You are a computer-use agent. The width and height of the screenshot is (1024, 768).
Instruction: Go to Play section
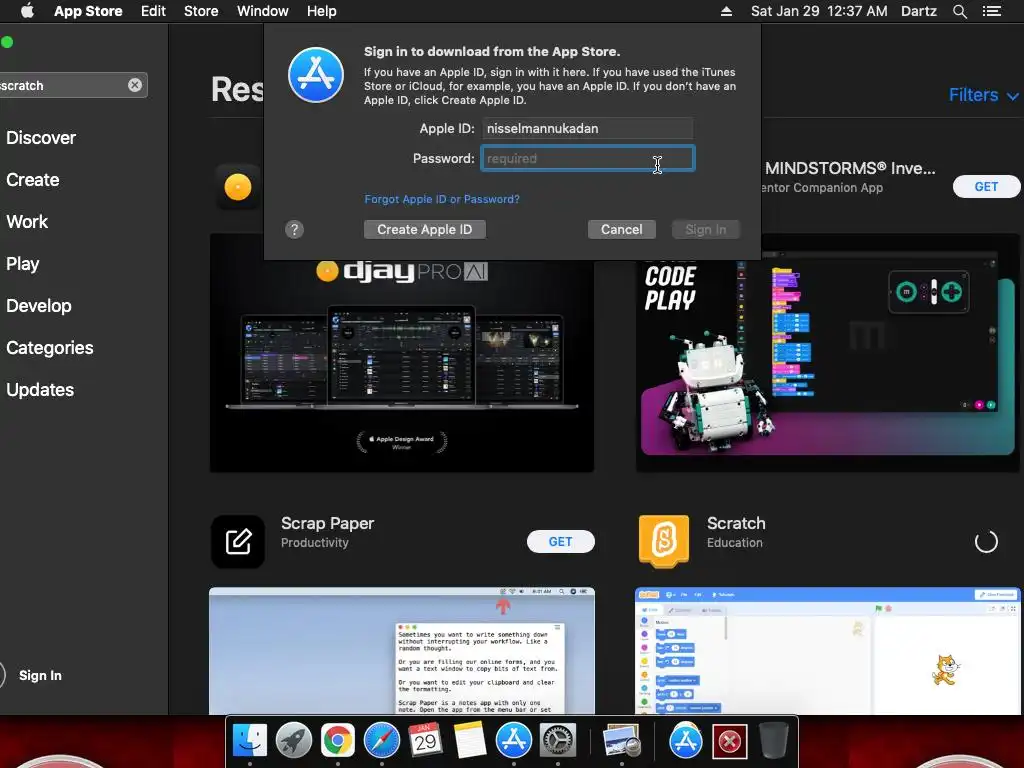click(x=23, y=264)
